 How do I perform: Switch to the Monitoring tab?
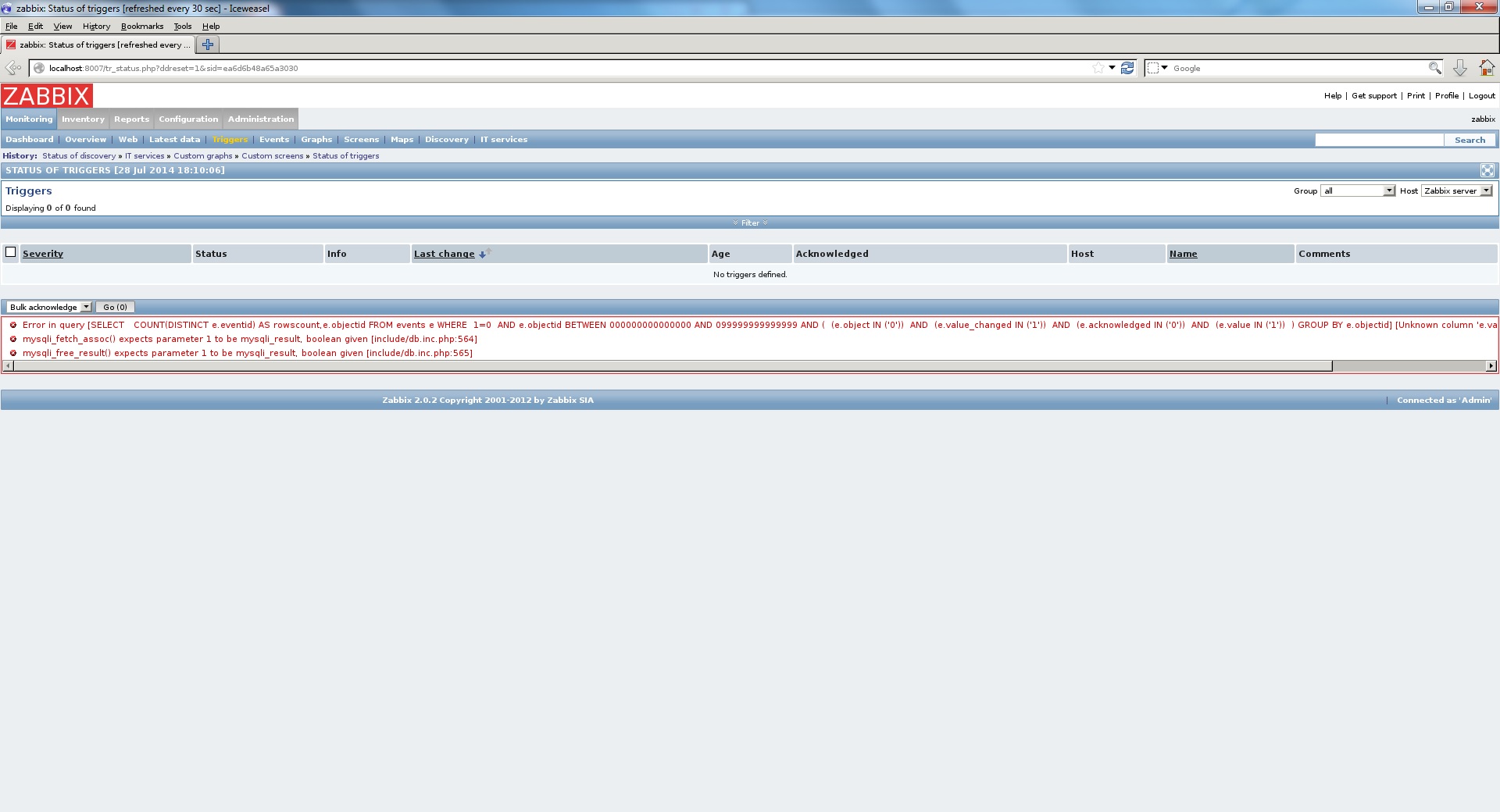(x=29, y=119)
